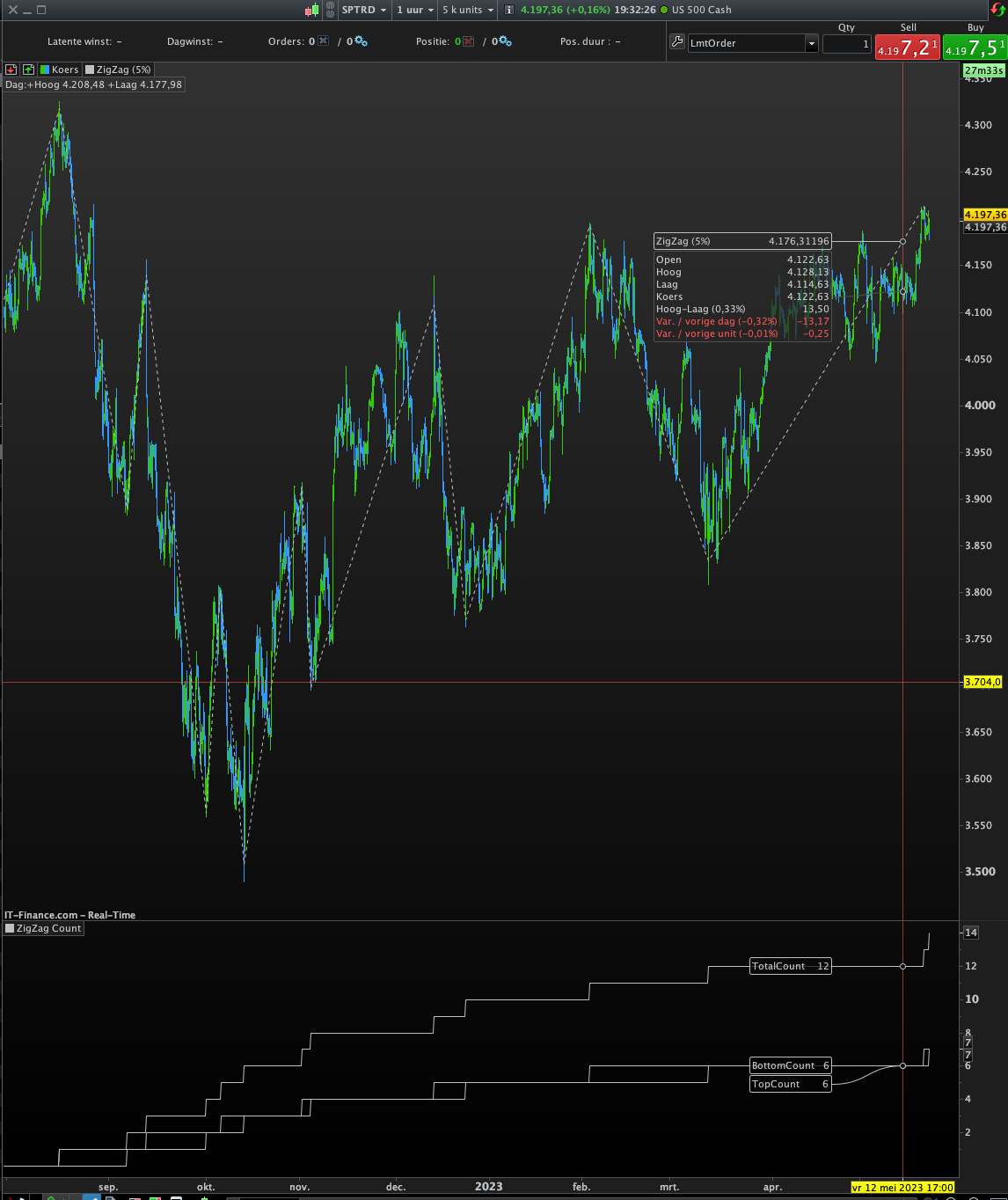Image resolution: width=1008 pixels, height=1200 pixels.
Task: Click the red Sell price button
Action: pos(908,48)
